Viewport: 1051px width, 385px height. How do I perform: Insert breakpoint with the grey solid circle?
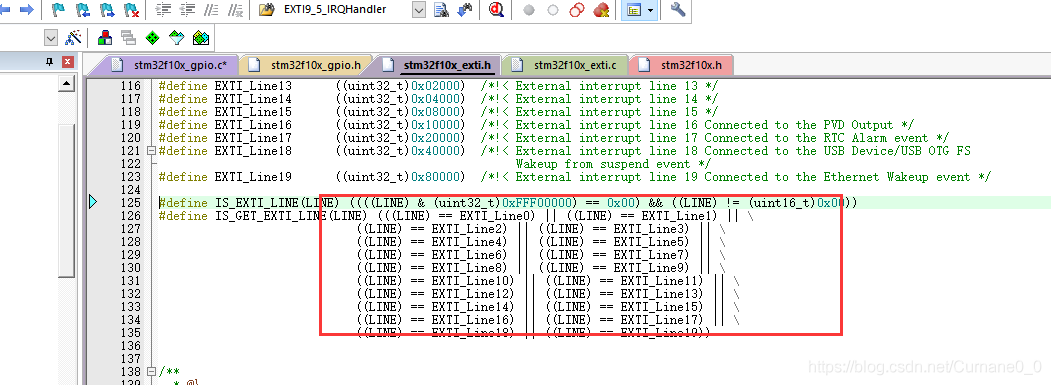[x=529, y=10]
